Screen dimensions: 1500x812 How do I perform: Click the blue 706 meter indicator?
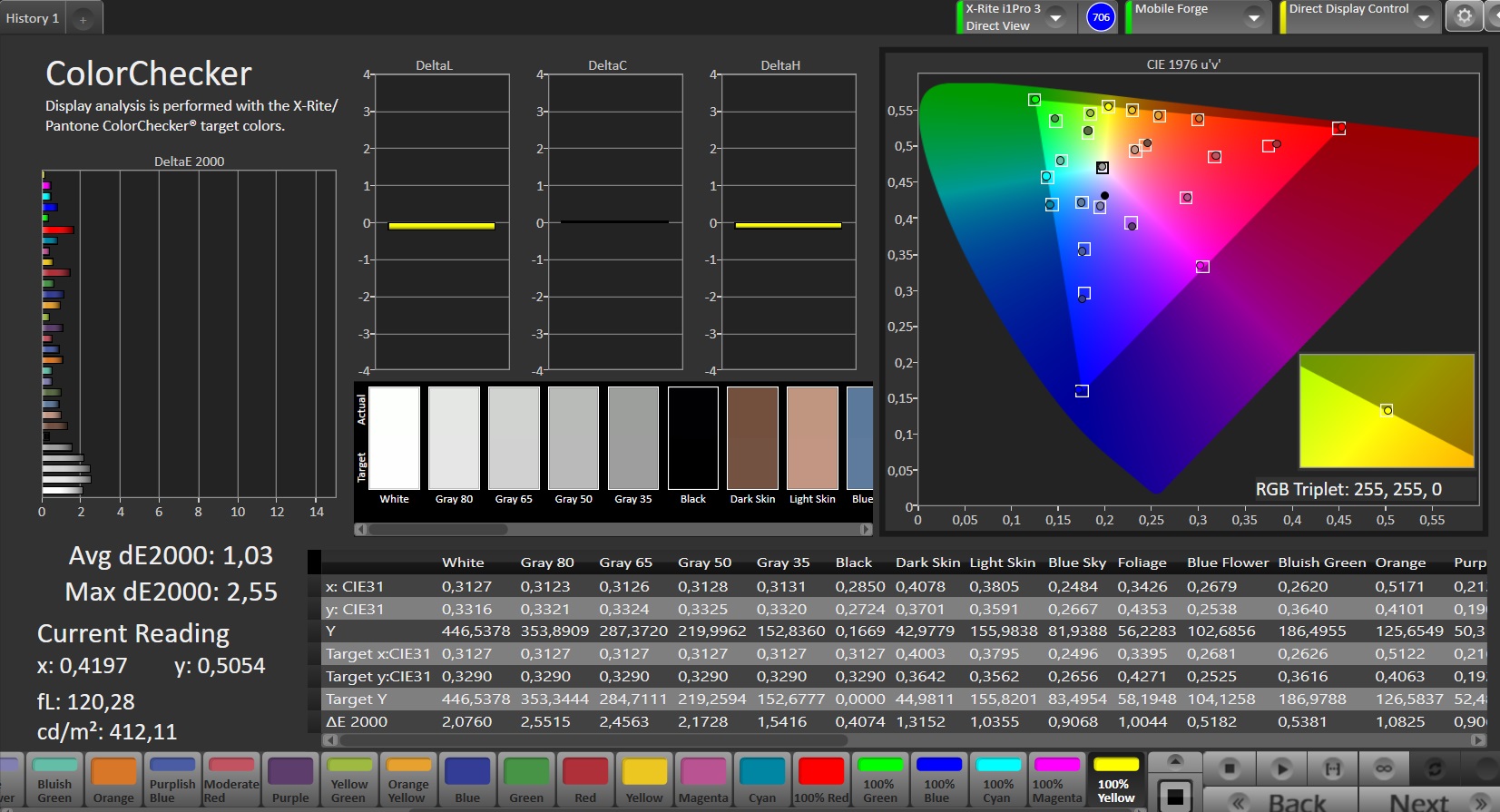1101,17
